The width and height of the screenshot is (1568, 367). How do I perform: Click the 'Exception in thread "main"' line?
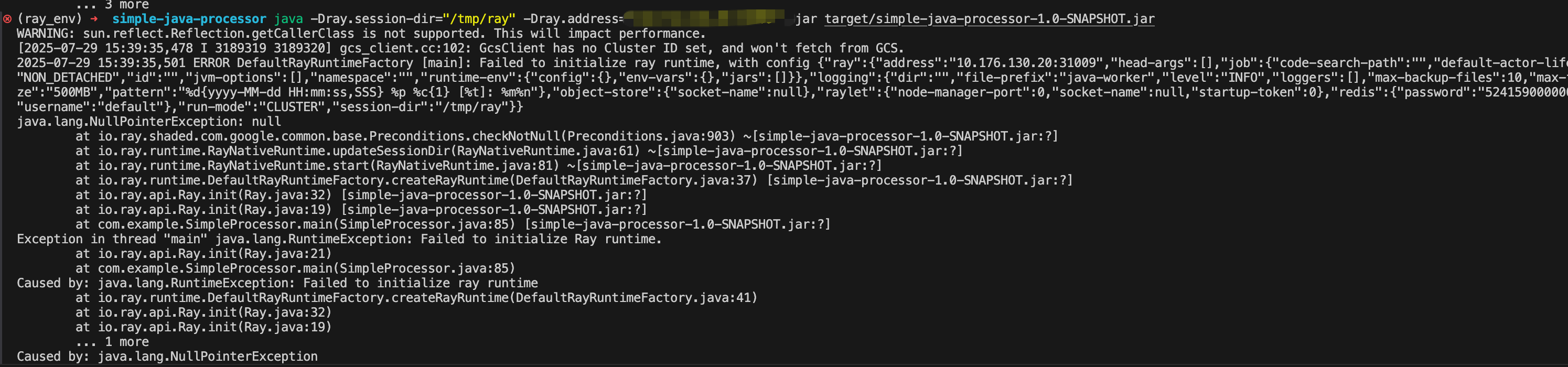tap(339, 239)
